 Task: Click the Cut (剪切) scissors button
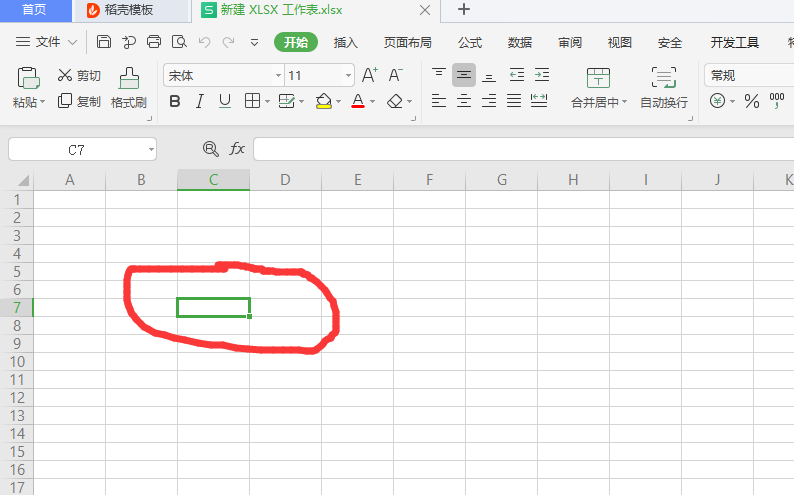tap(80, 75)
